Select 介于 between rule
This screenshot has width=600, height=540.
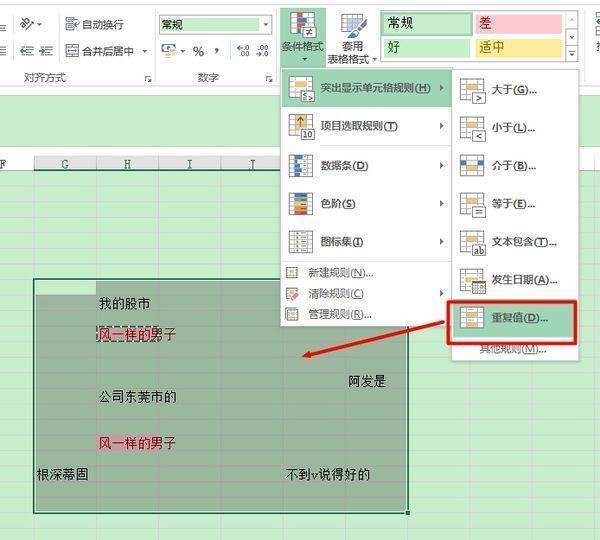click(515, 166)
